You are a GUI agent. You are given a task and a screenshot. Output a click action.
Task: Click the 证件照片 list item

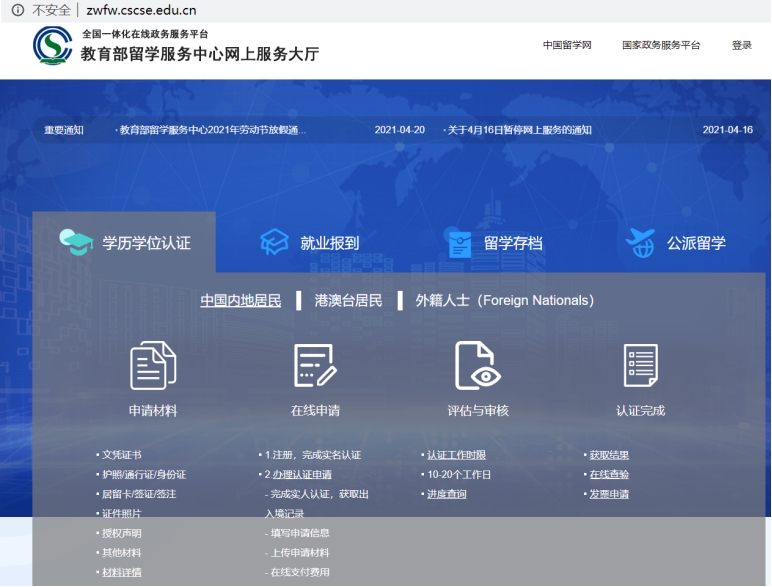coord(122,514)
